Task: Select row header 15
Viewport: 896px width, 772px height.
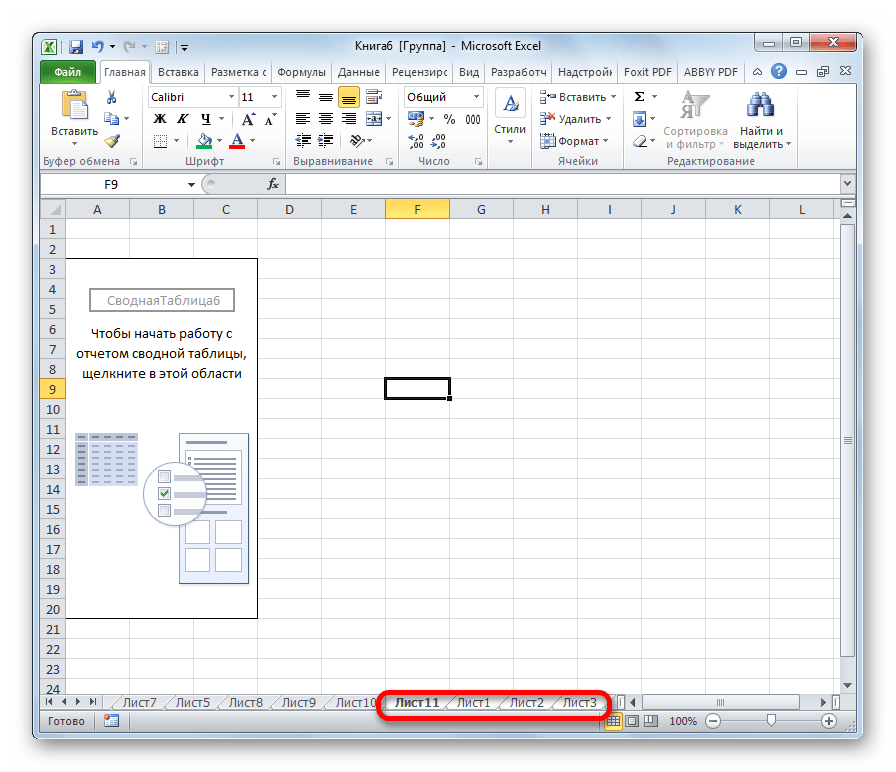Action: pyautogui.click(x=53, y=509)
